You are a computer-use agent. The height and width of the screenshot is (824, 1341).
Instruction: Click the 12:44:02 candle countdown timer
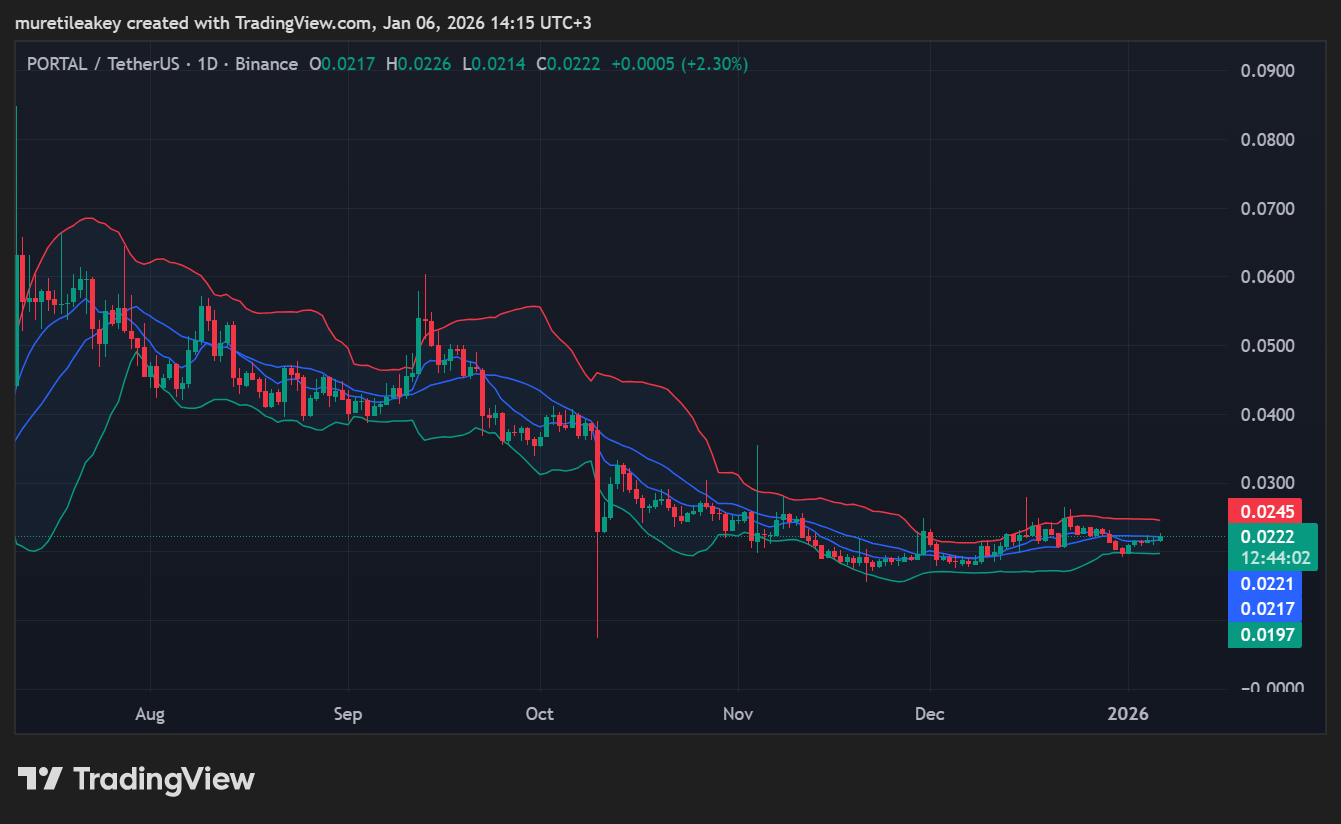pyautogui.click(x=1267, y=558)
